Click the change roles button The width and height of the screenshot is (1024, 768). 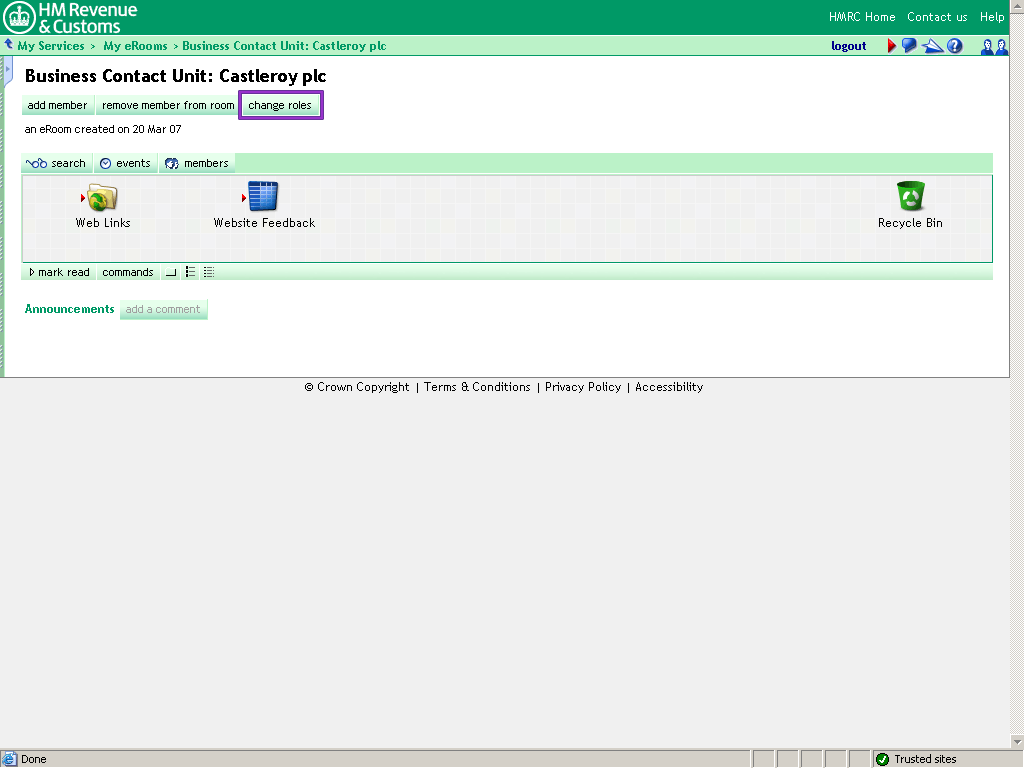(x=280, y=105)
